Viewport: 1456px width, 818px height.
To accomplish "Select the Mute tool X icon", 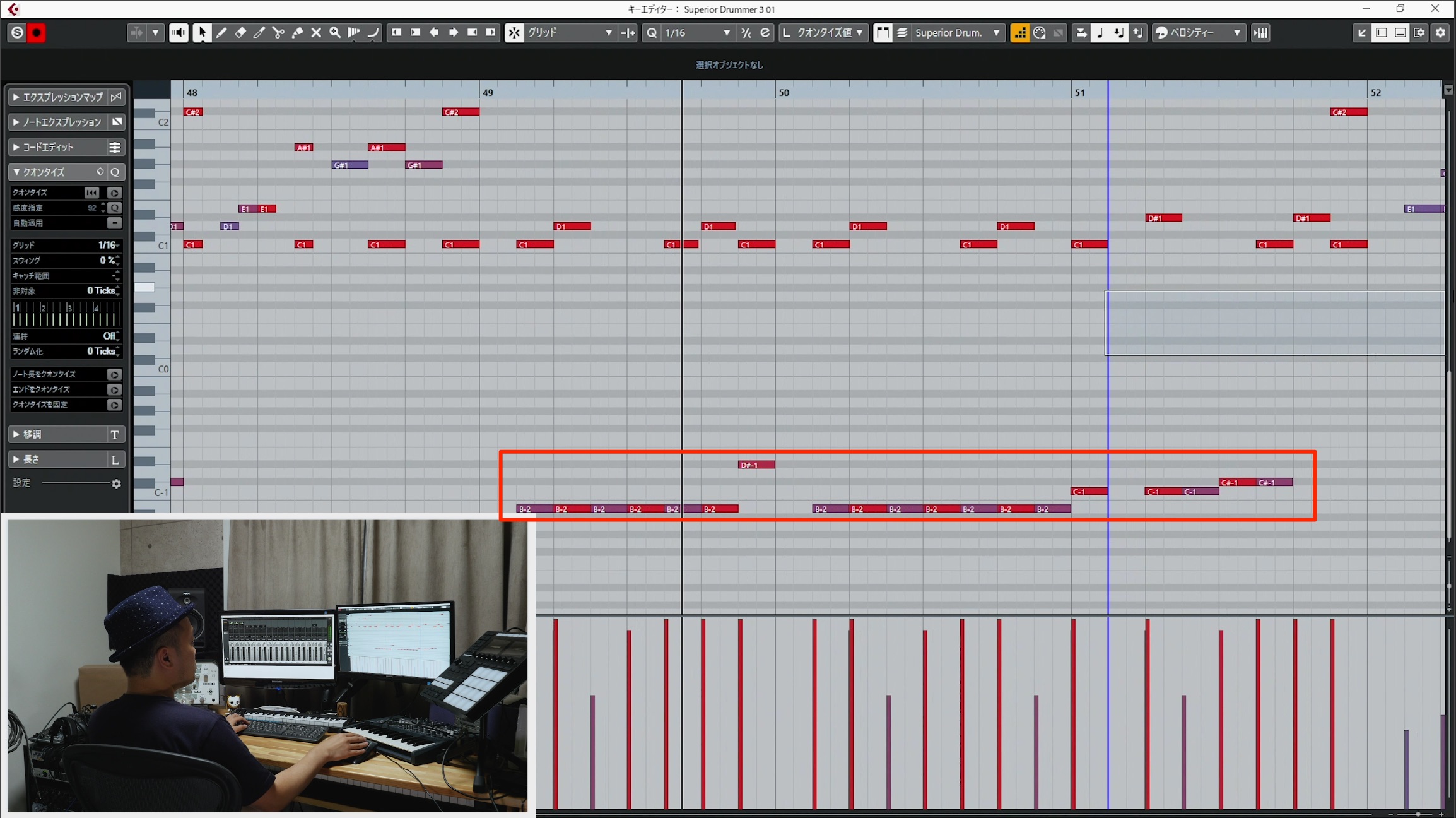I will (x=316, y=33).
